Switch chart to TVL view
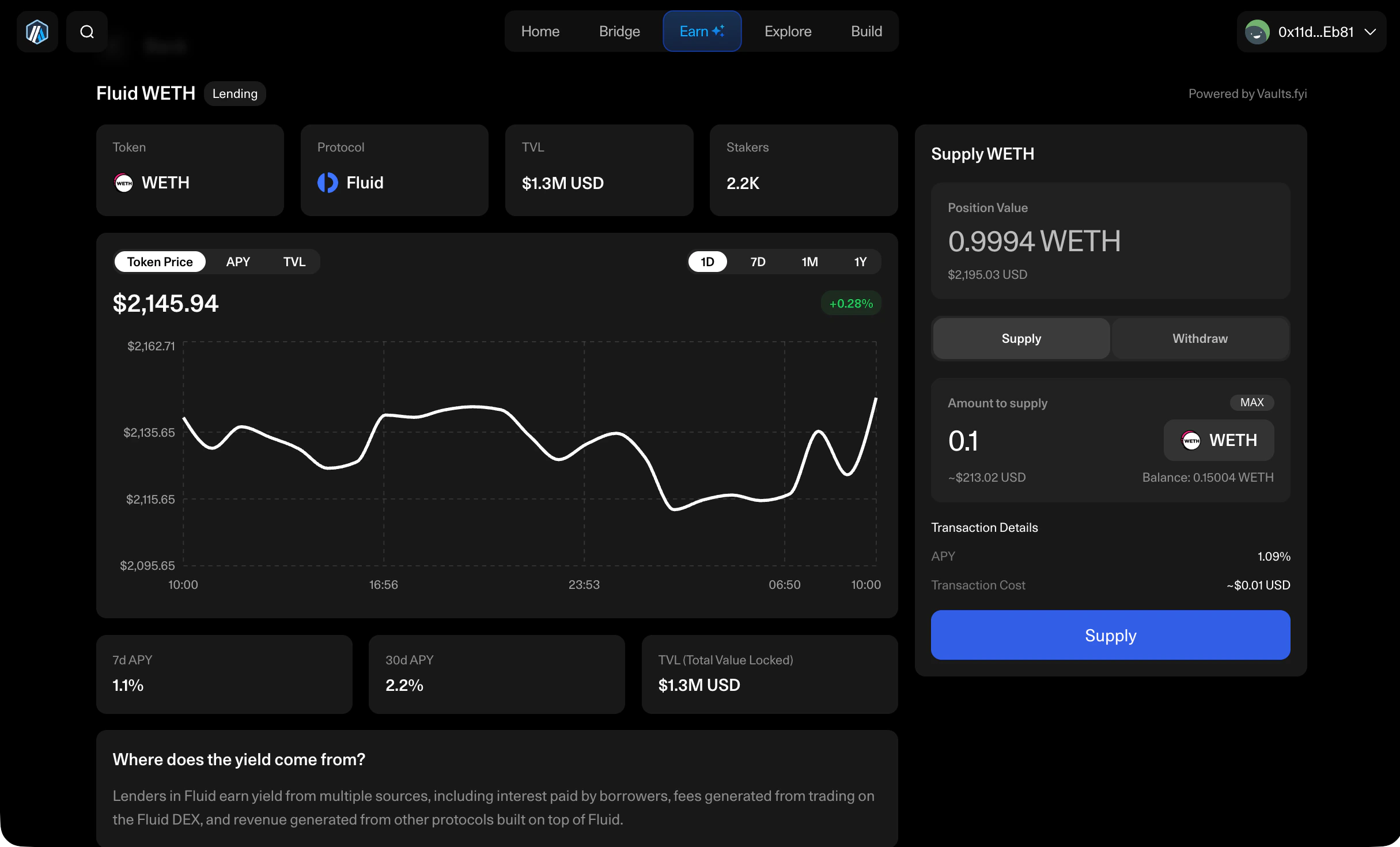 pyautogui.click(x=294, y=262)
